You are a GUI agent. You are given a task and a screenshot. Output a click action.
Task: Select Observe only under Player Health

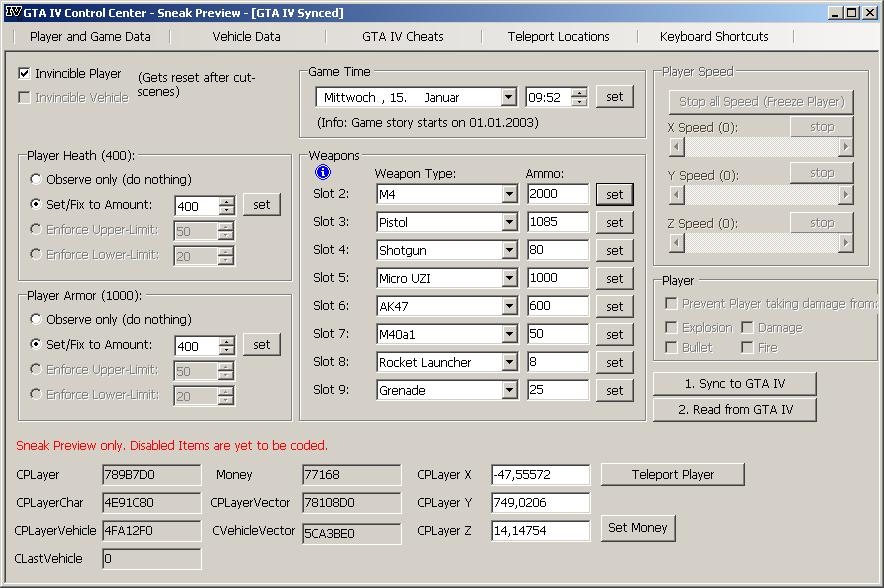[x=36, y=179]
